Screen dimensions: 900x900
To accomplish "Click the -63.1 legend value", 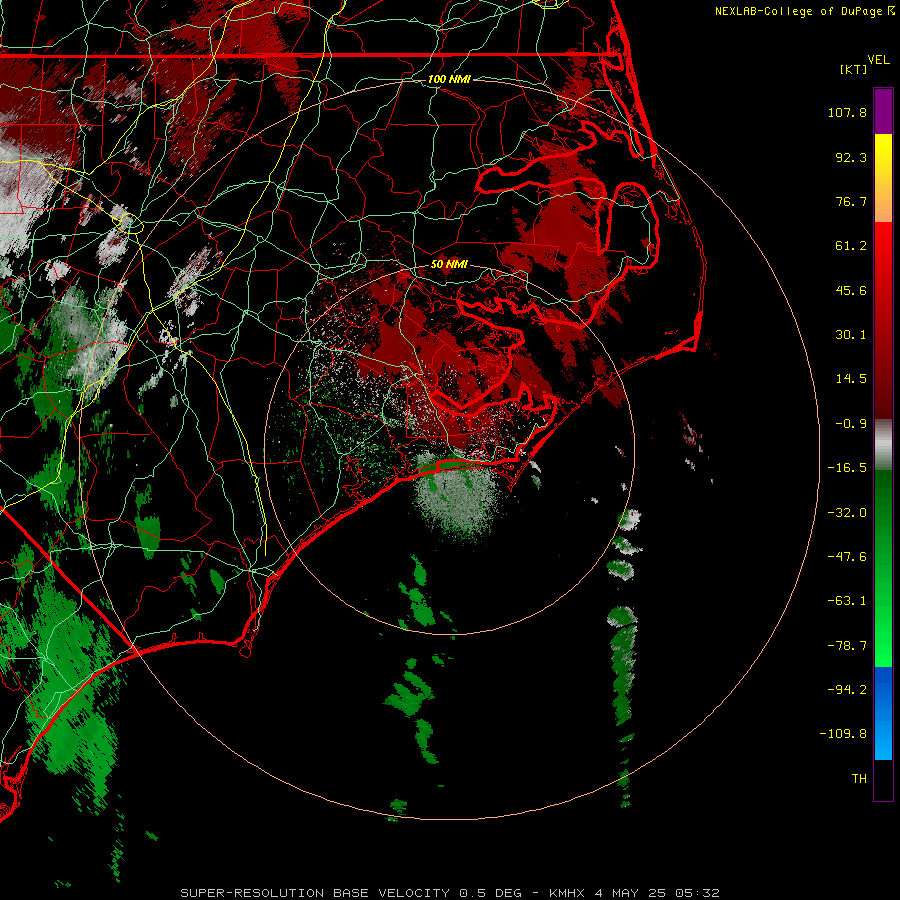I will click(x=847, y=601).
